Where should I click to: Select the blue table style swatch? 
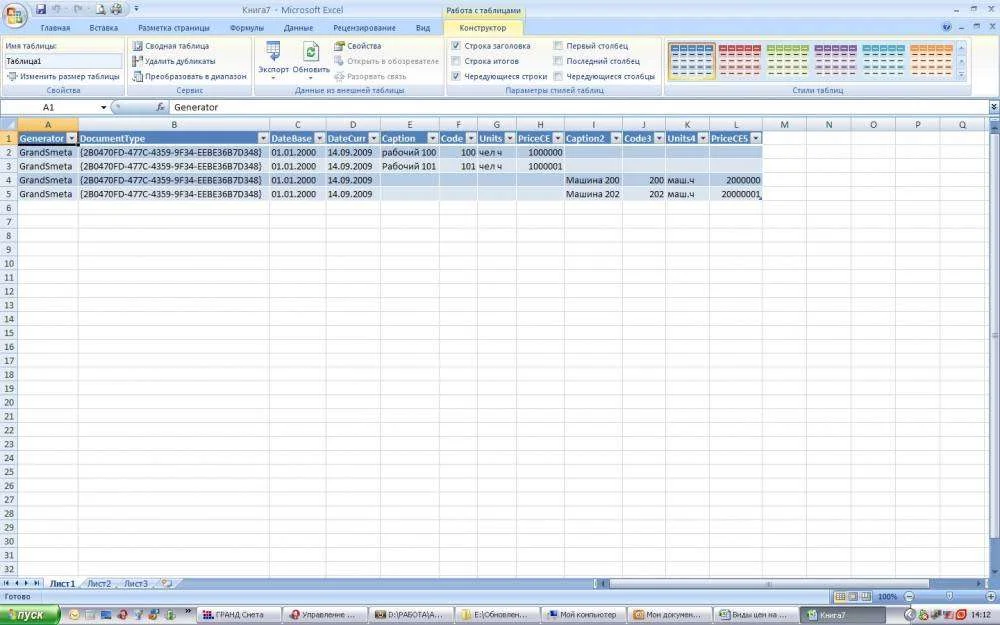[x=692, y=61]
